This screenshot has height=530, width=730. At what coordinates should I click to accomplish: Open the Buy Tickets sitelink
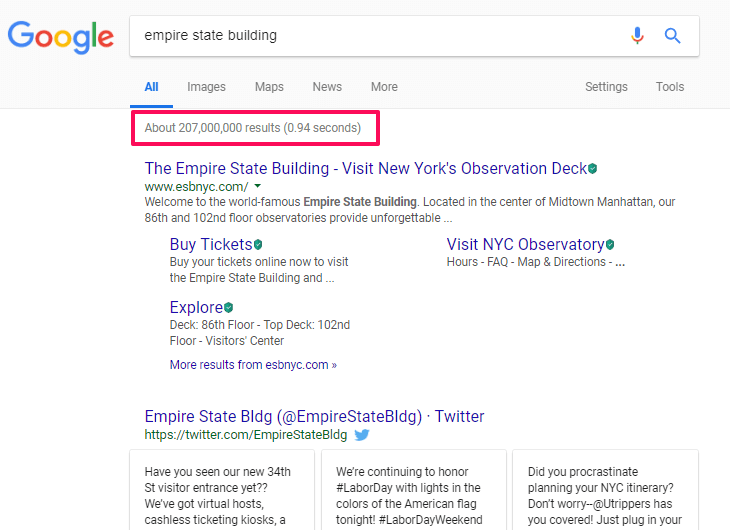pyautogui.click(x=210, y=245)
